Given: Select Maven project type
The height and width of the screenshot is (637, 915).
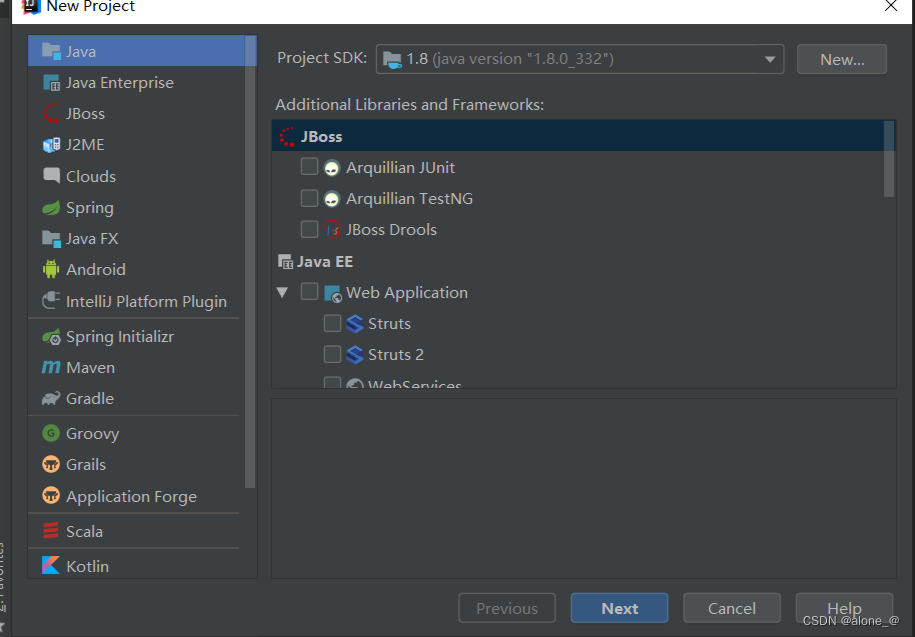Looking at the screenshot, I should [137, 368].
